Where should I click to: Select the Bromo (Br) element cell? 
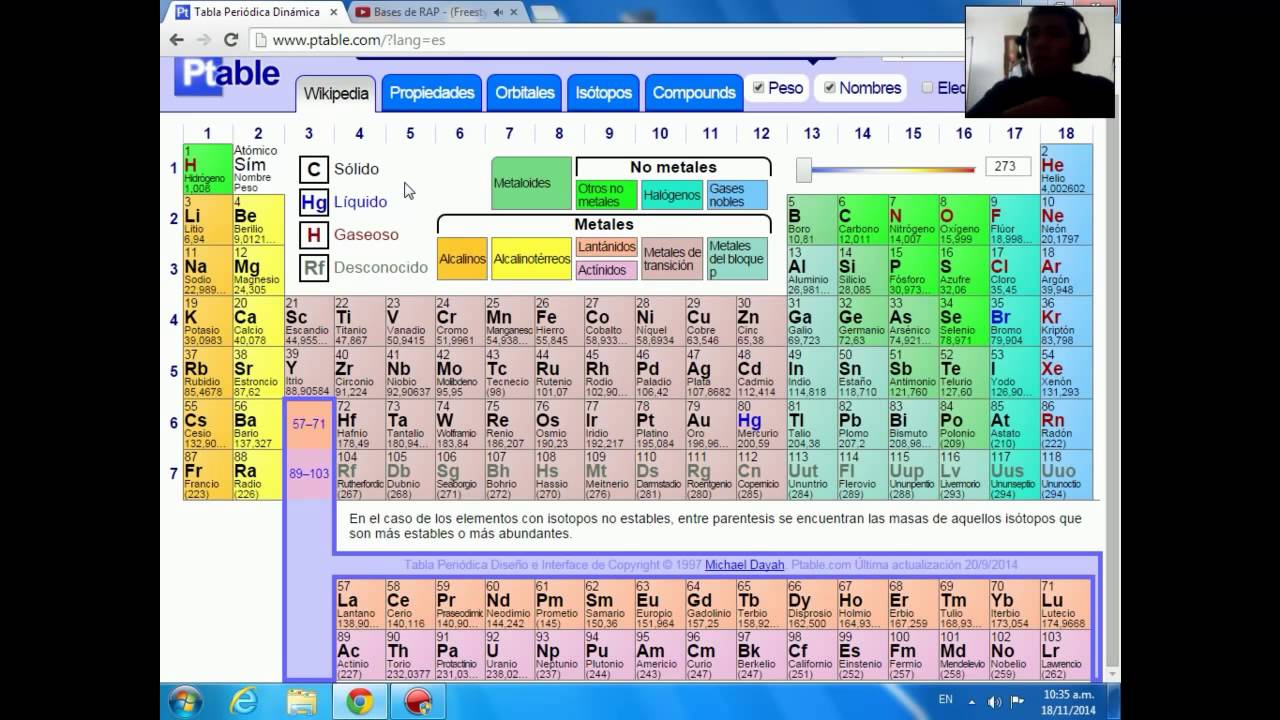point(1014,321)
